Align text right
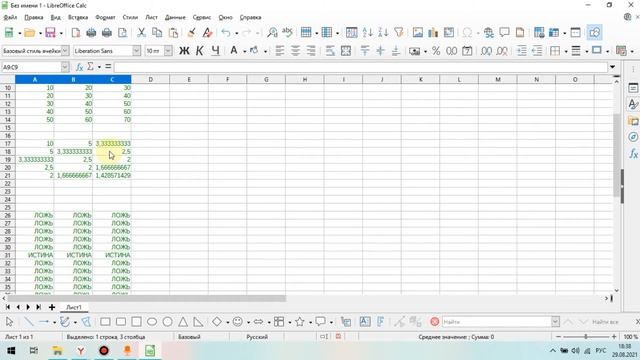This screenshot has width=640, height=360. [x=311, y=51]
